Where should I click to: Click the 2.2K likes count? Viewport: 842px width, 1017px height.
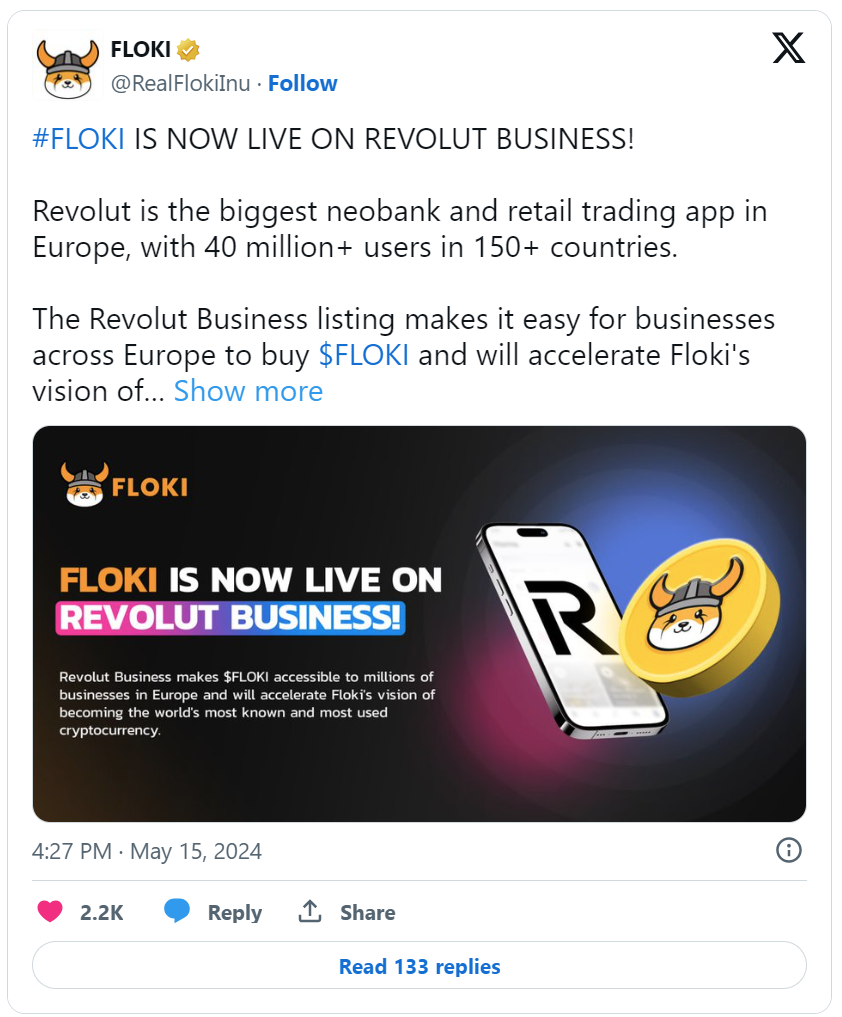(x=101, y=912)
